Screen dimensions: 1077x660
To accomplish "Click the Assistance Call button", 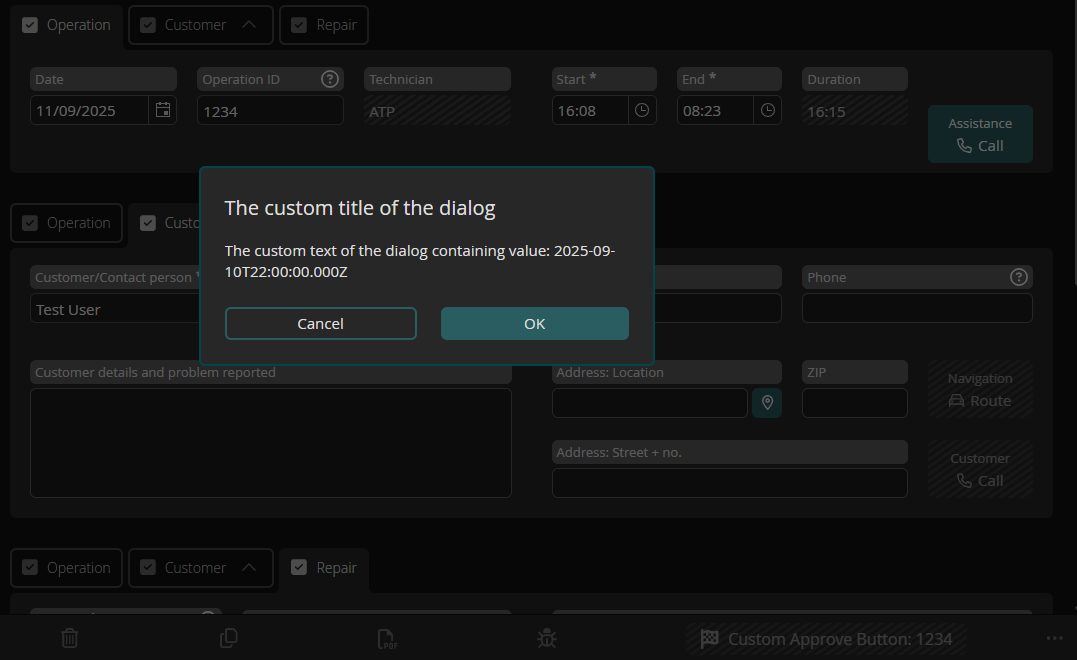I will (979, 135).
